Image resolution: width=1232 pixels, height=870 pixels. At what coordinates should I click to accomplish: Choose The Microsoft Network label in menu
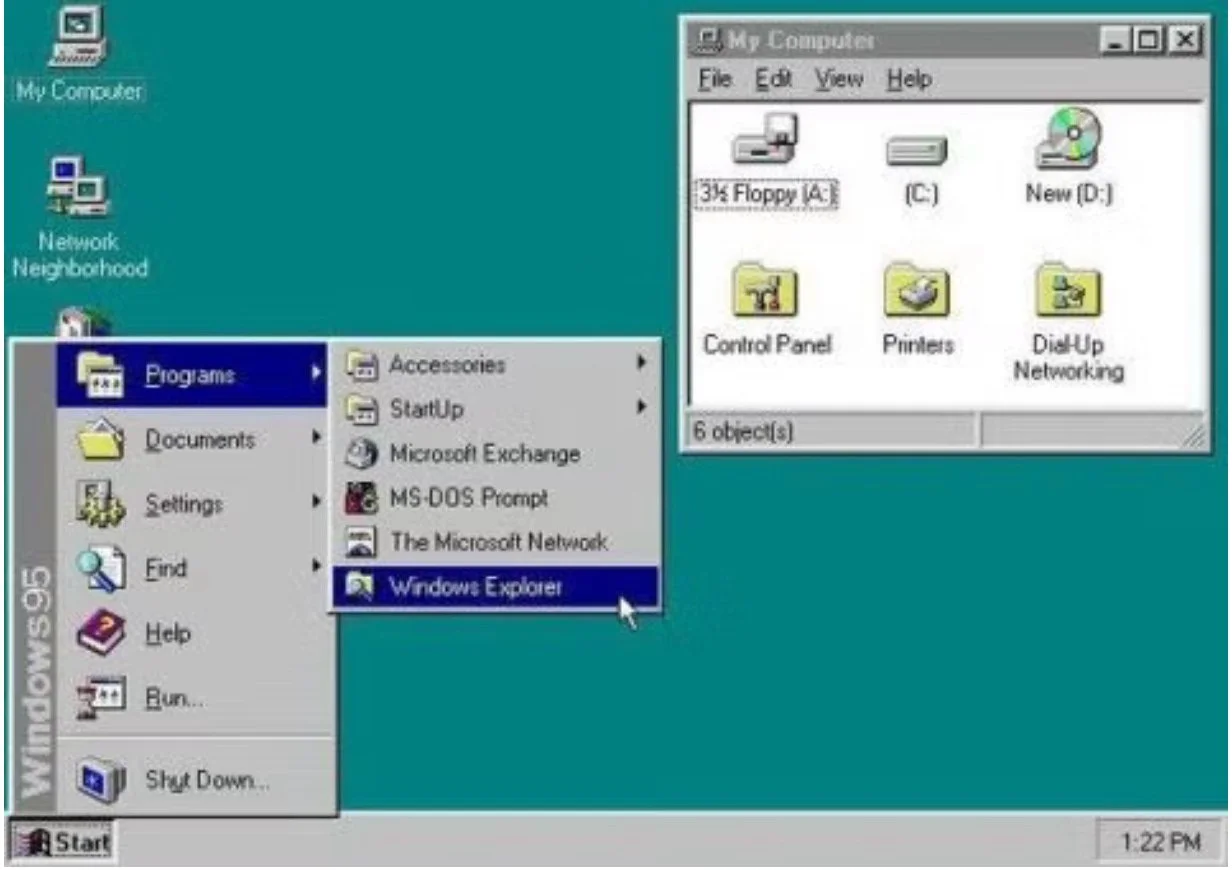pos(498,542)
